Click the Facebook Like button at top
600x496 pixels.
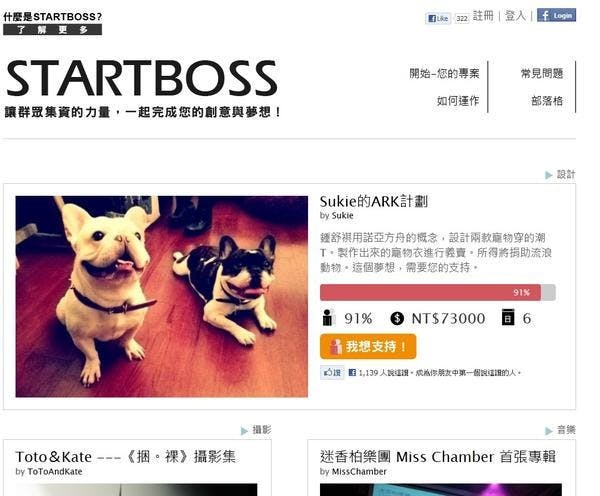coord(438,18)
